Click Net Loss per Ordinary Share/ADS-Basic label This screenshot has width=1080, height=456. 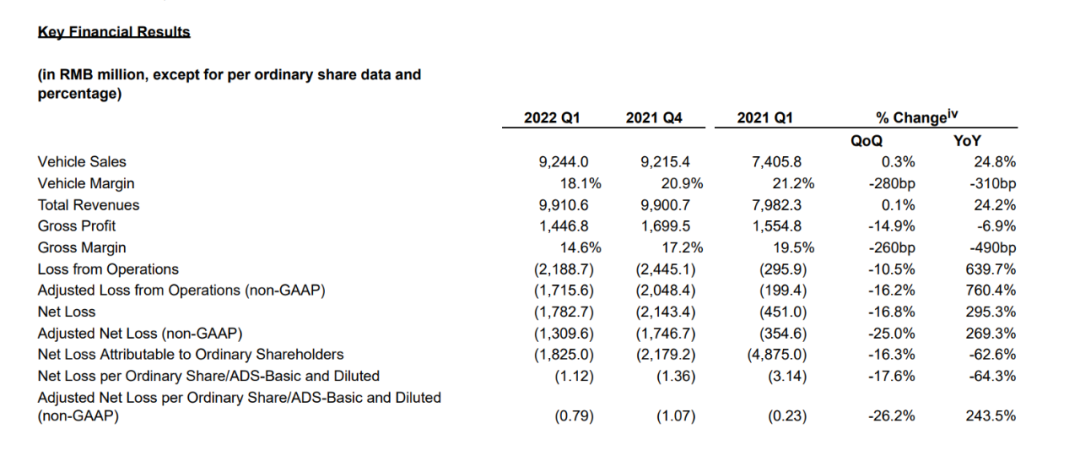[208, 376]
